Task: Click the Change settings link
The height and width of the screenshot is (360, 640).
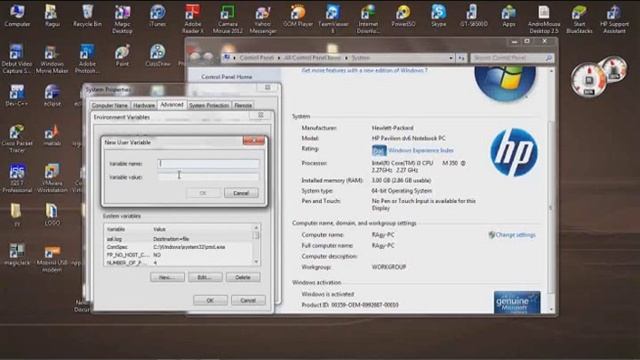Action: tap(515, 235)
